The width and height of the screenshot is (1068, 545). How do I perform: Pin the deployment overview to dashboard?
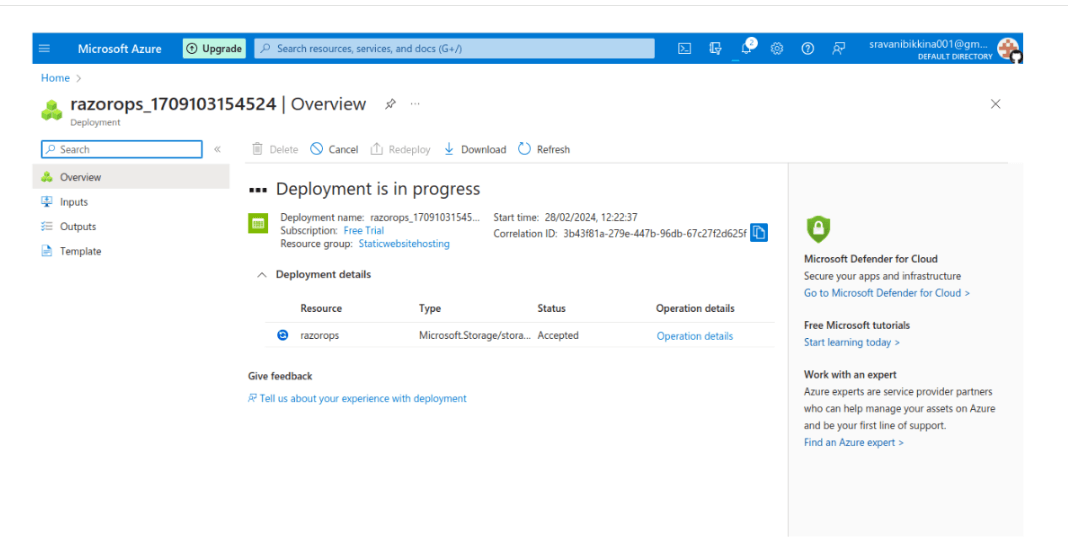pos(390,104)
